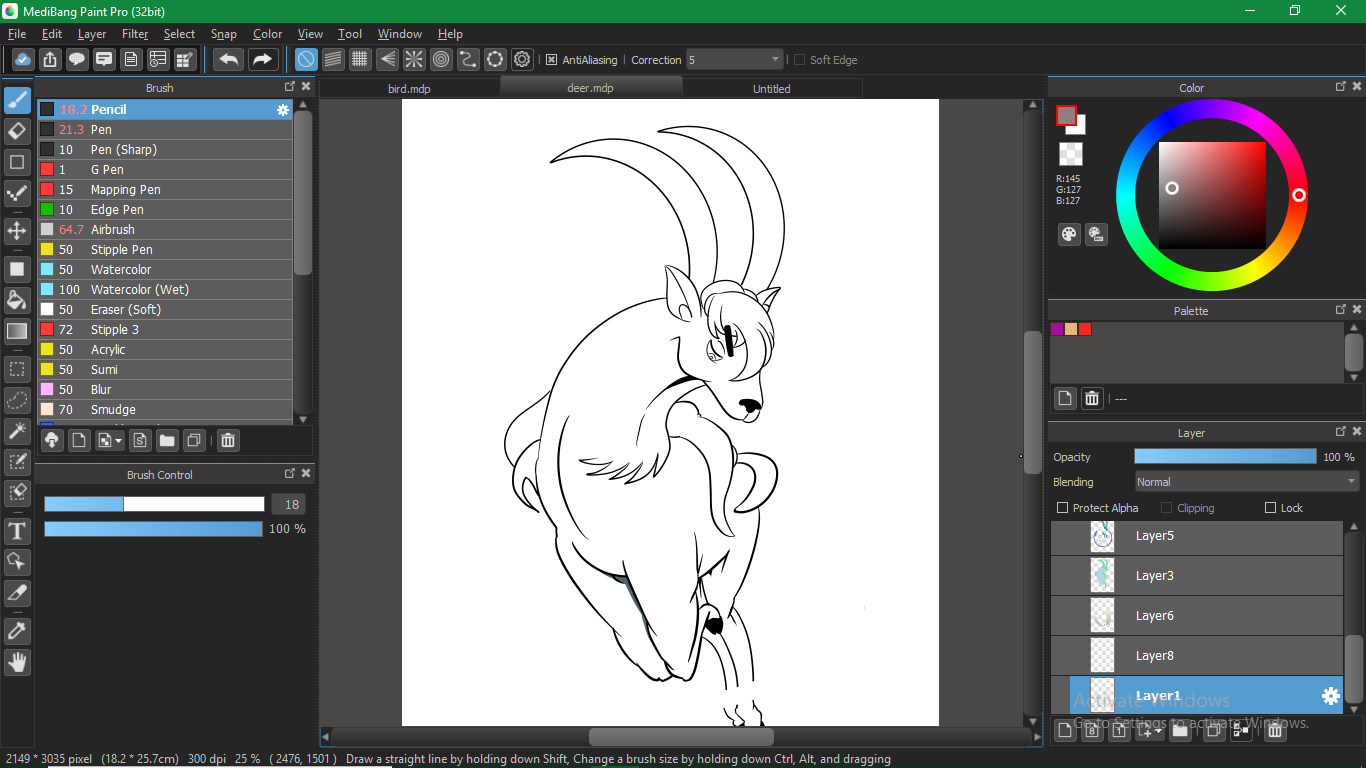The height and width of the screenshot is (768, 1366).
Task: Click the layer Opacity slider
Action: point(1225,457)
